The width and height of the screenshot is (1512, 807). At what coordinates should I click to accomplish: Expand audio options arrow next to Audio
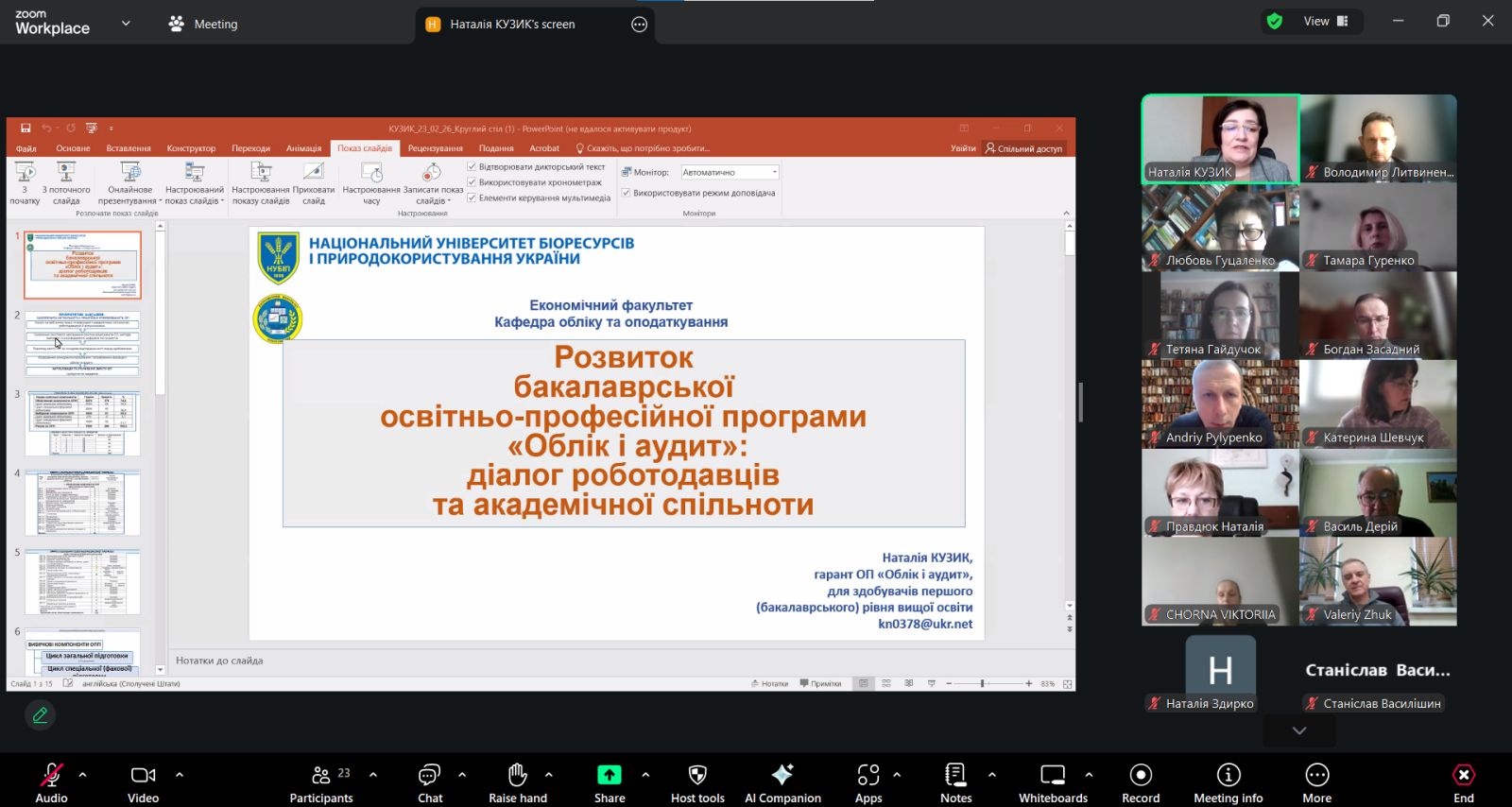click(83, 775)
